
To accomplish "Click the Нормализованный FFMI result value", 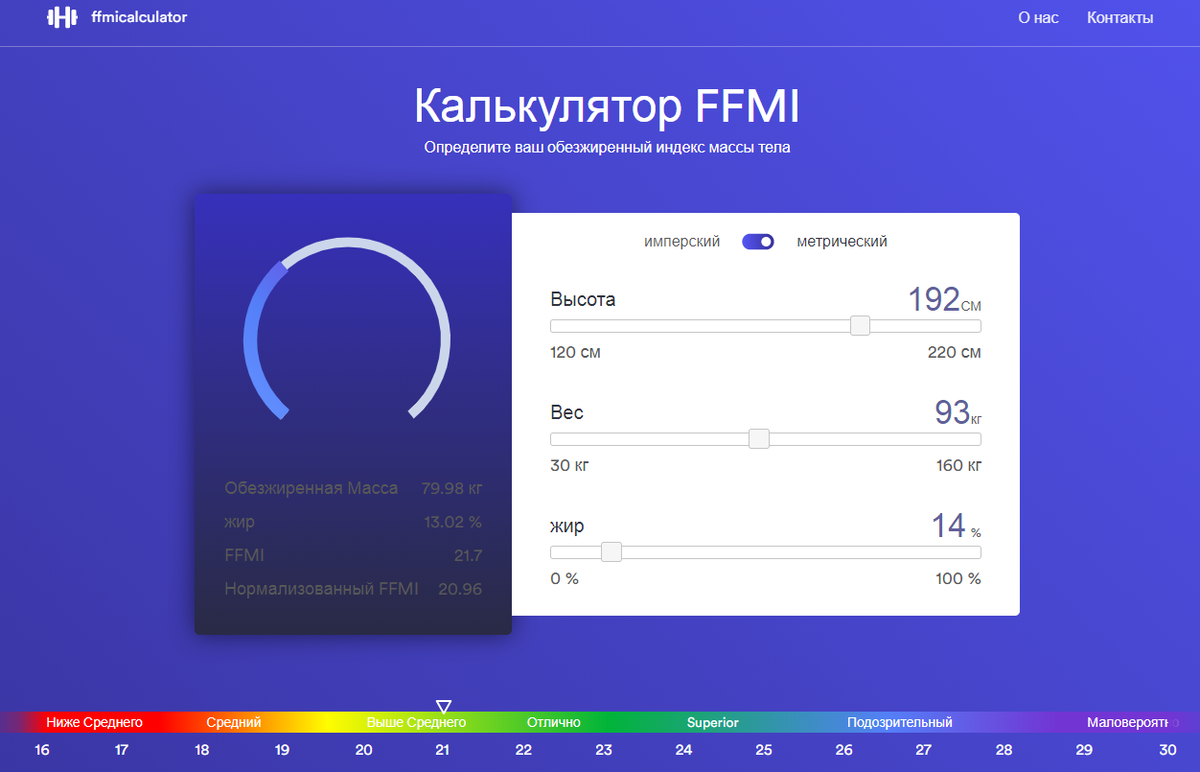I will (x=461, y=589).
